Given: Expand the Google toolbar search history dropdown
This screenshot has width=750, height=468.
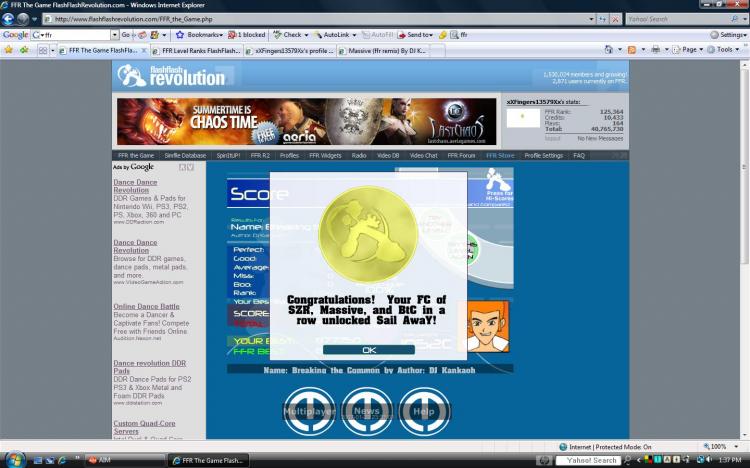Looking at the screenshot, I should (x=114, y=35).
